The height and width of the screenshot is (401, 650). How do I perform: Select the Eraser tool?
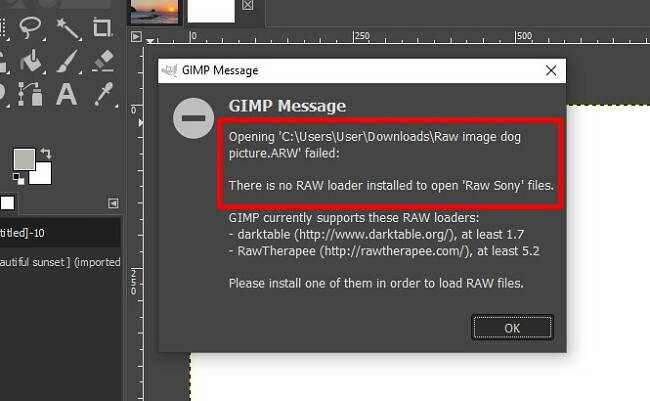click(x=102, y=61)
